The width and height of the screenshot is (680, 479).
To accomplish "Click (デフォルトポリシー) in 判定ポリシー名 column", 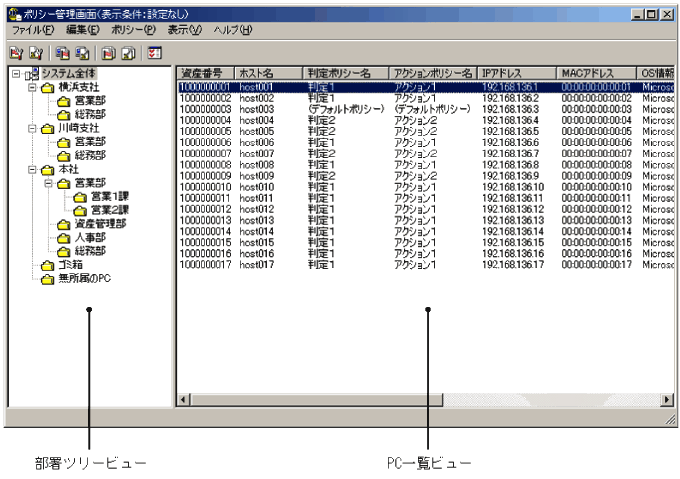I will (346, 109).
